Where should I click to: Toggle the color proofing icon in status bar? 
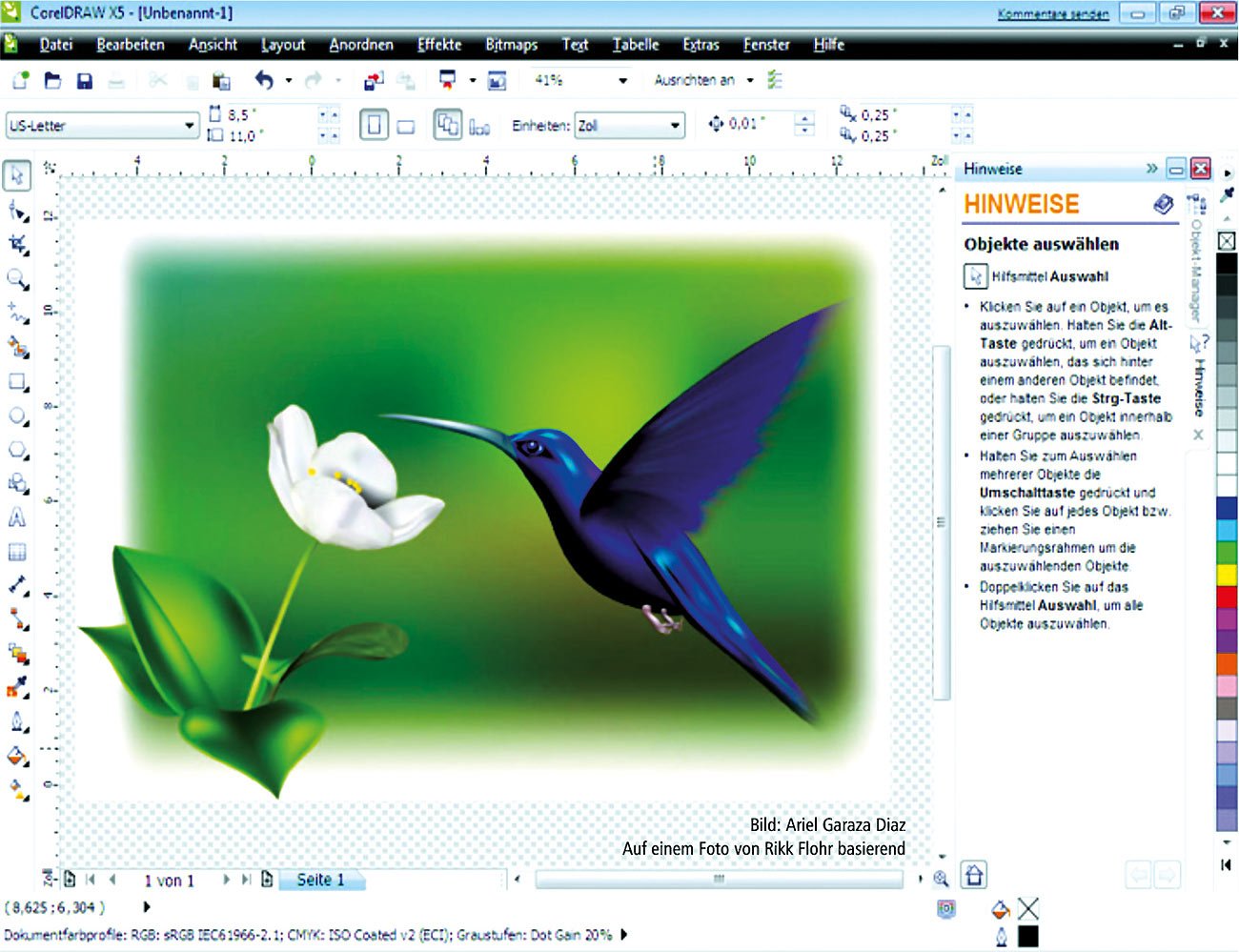click(945, 909)
